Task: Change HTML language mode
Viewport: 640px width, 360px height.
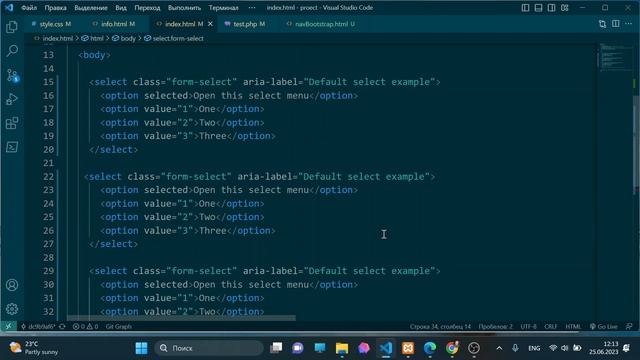Action: [x=573, y=327]
